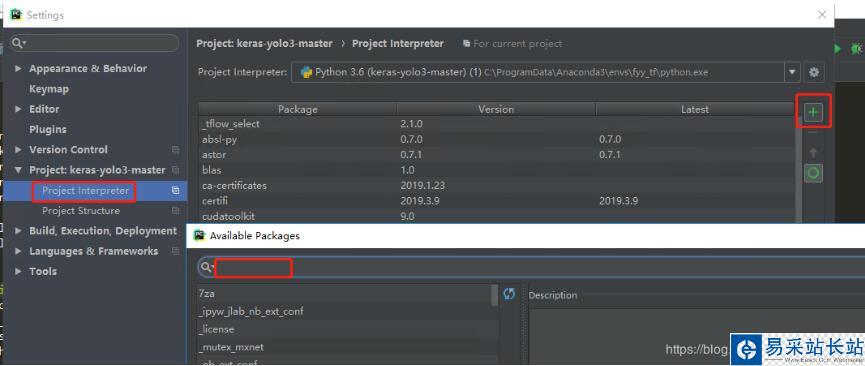Open the Plugins settings page
This screenshot has height=366, width=865.
pyautogui.click(x=48, y=129)
